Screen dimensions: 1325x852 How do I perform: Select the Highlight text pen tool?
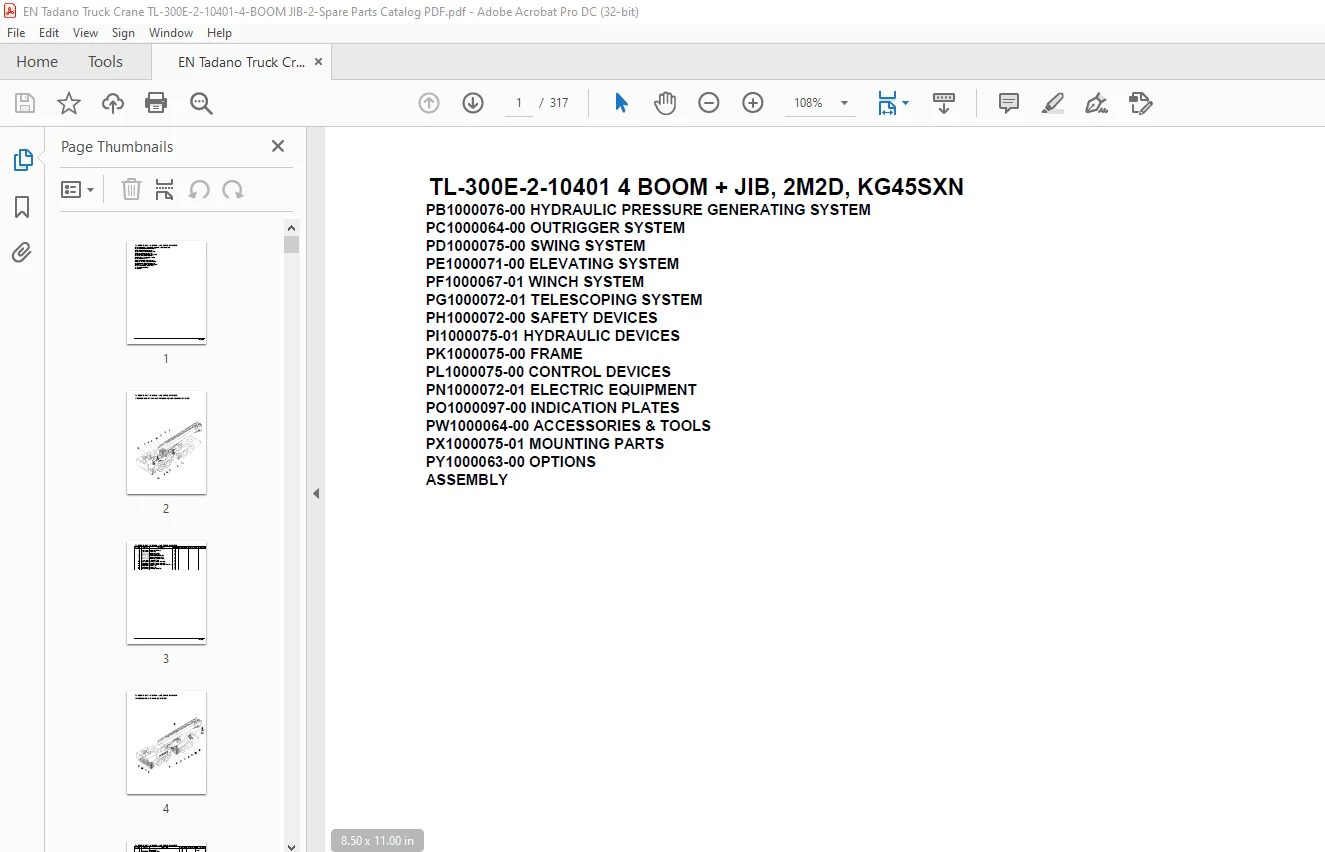(x=1053, y=103)
